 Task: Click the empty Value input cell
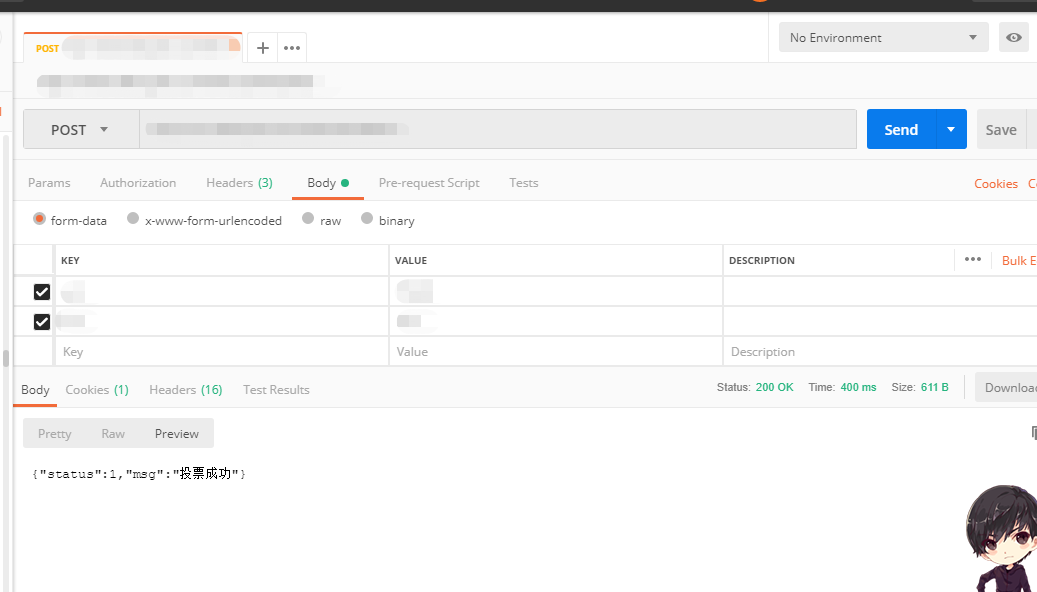pyautogui.click(x=556, y=351)
